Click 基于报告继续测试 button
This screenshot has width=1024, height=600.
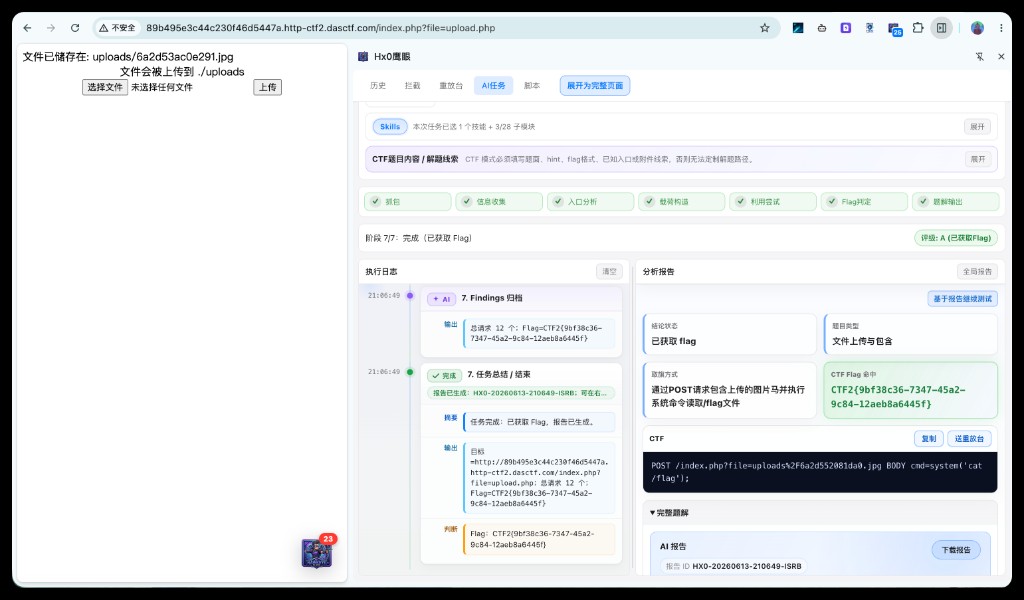pyautogui.click(x=962, y=298)
